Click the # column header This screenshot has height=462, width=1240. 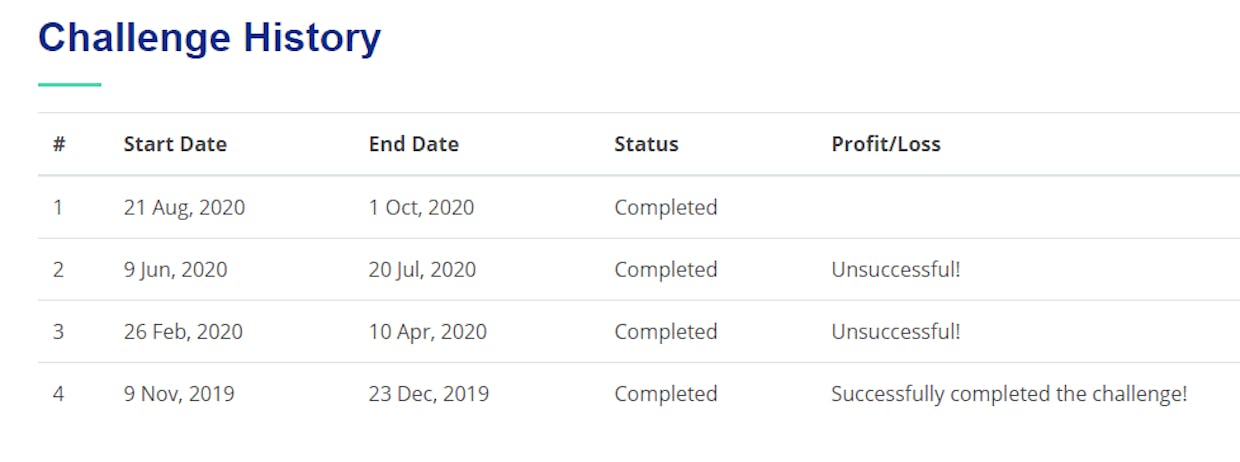click(x=59, y=144)
